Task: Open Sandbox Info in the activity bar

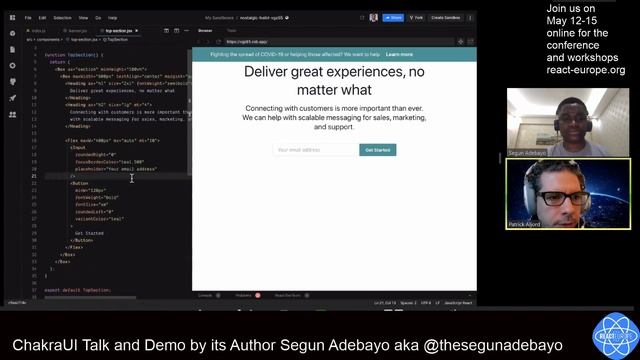Action: 13,33
